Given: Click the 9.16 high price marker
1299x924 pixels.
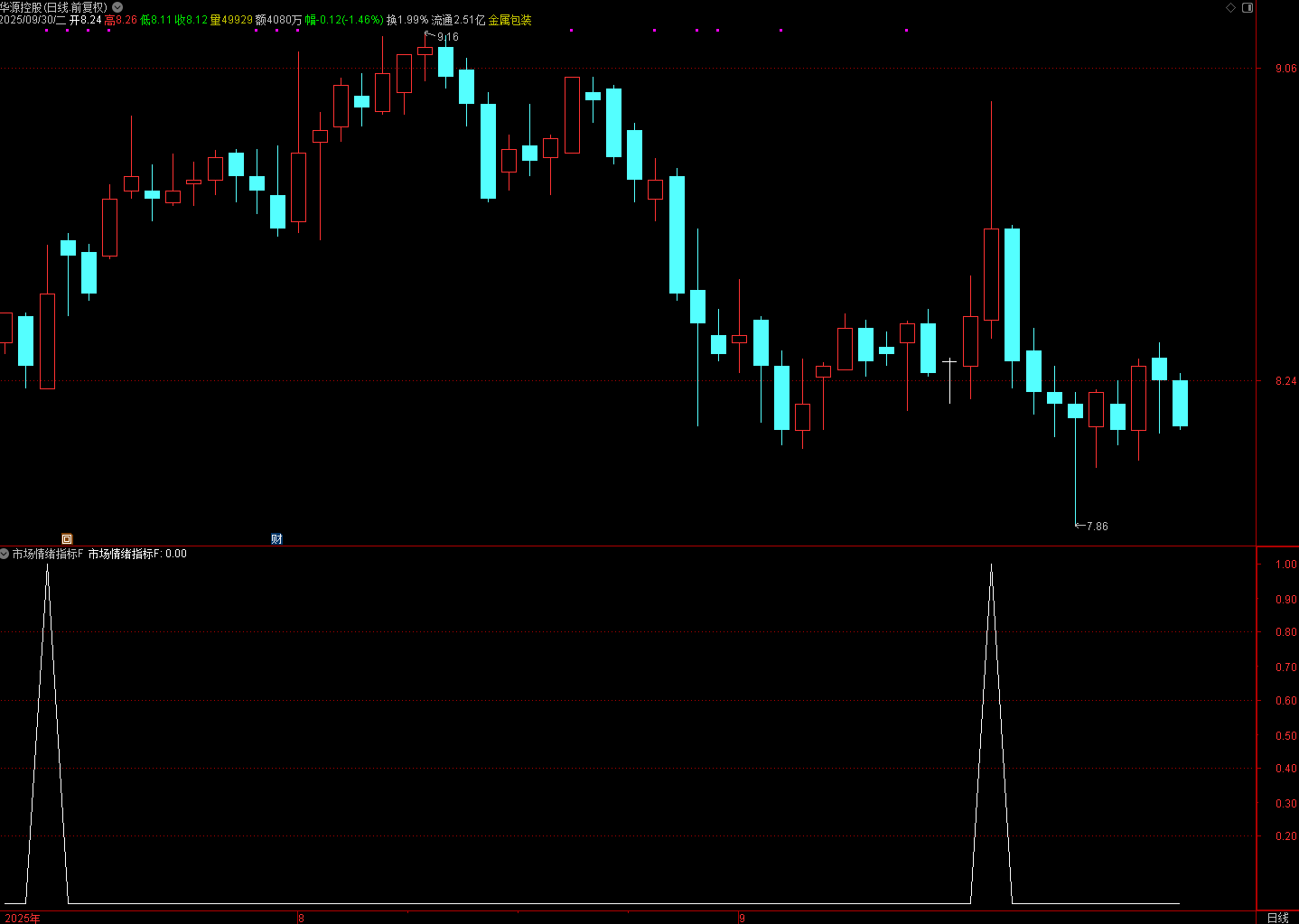Looking at the screenshot, I should point(448,37).
